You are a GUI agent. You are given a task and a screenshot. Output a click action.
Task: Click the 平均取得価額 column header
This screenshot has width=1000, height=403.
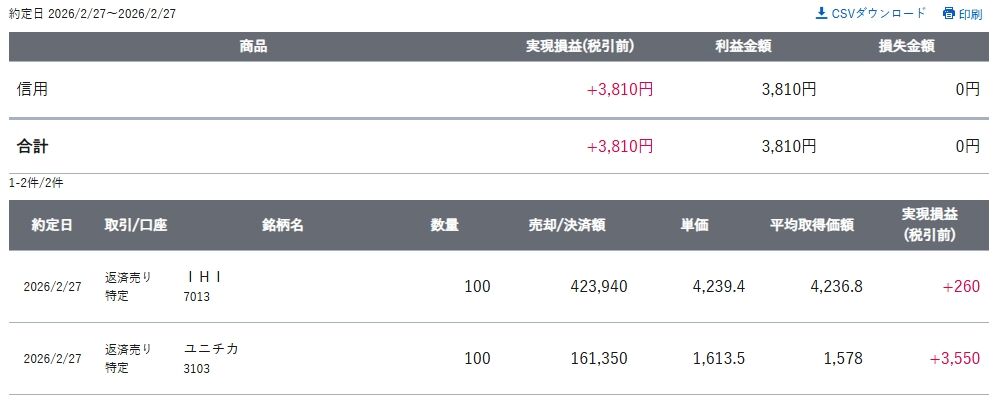pyautogui.click(x=811, y=225)
